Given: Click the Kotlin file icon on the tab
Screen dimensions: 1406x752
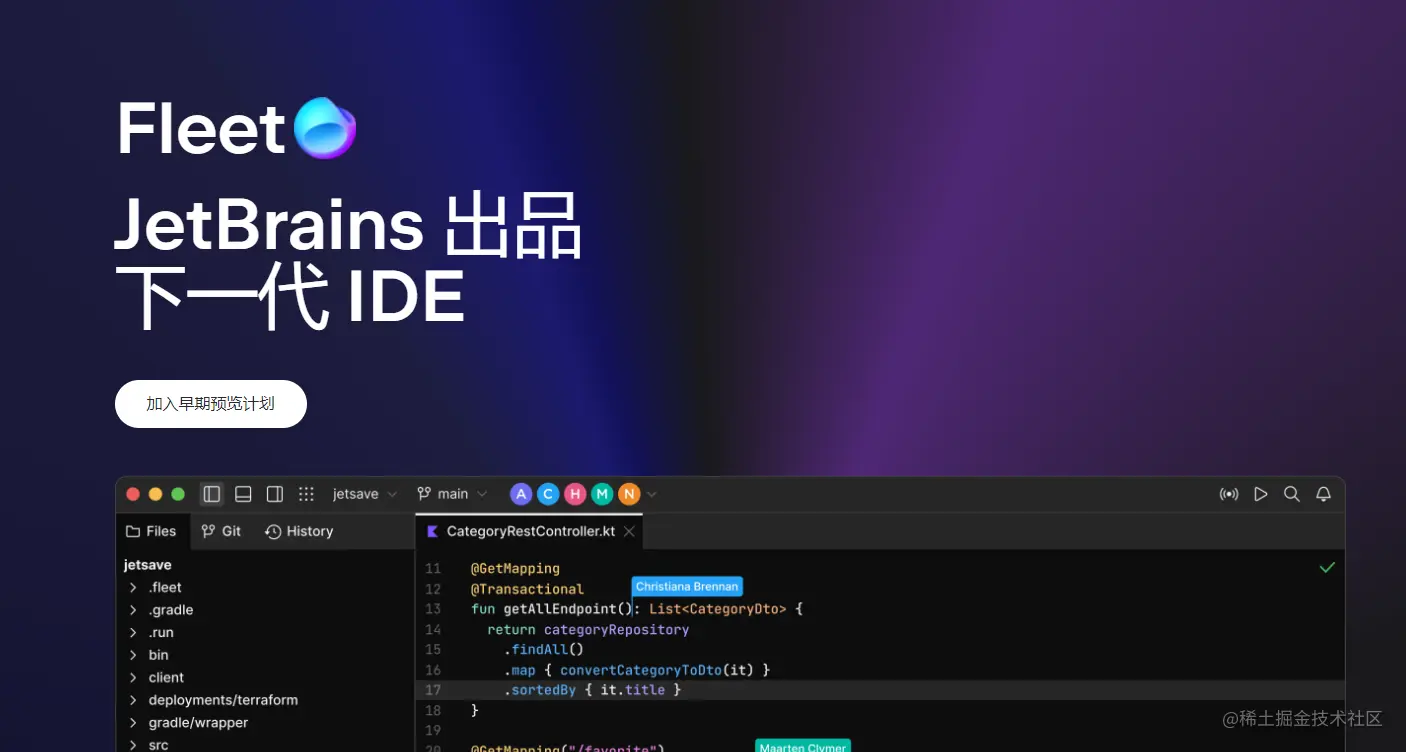Looking at the screenshot, I should [432, 531].
